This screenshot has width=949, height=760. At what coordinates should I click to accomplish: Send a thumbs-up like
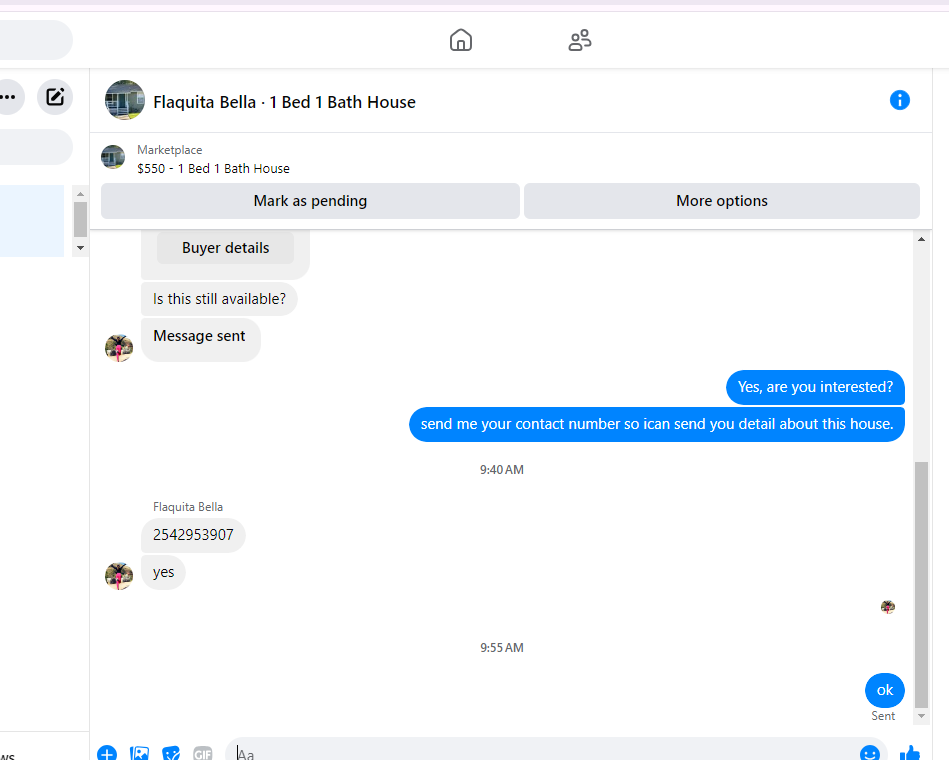(910, 753)
